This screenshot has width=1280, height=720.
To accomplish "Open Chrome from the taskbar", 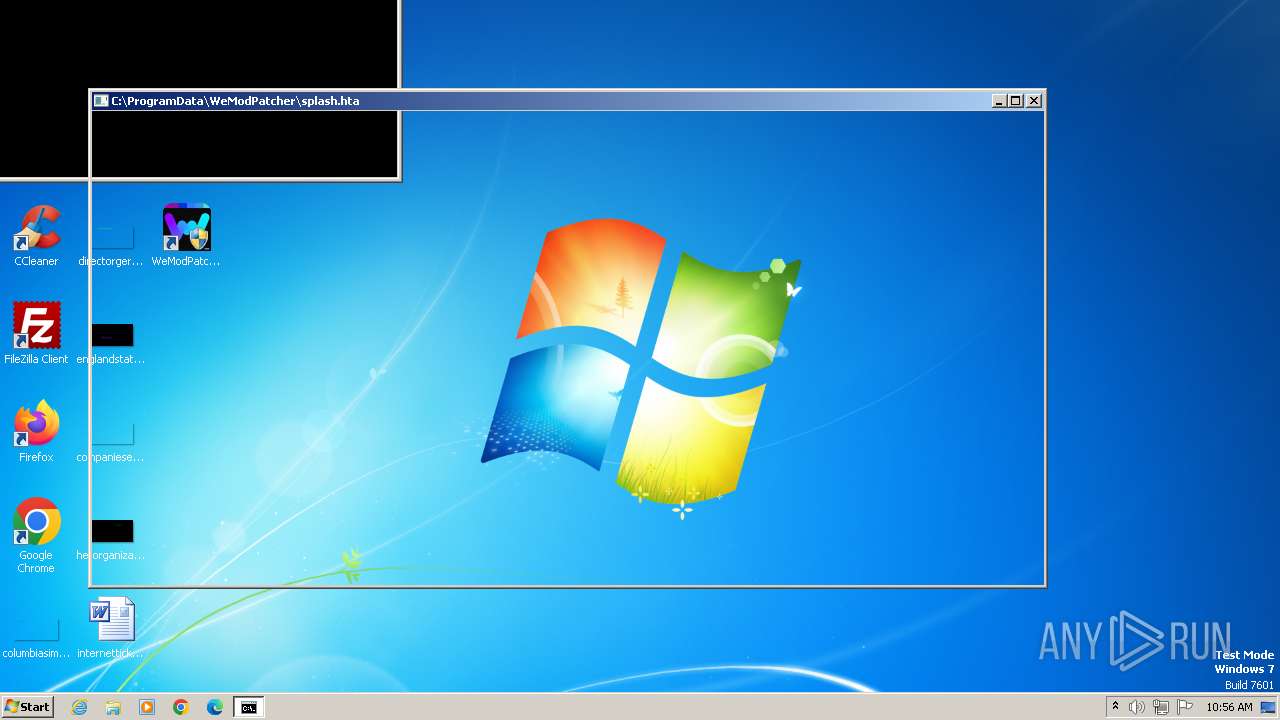I will pyautogui.click(x=181, y=707).
